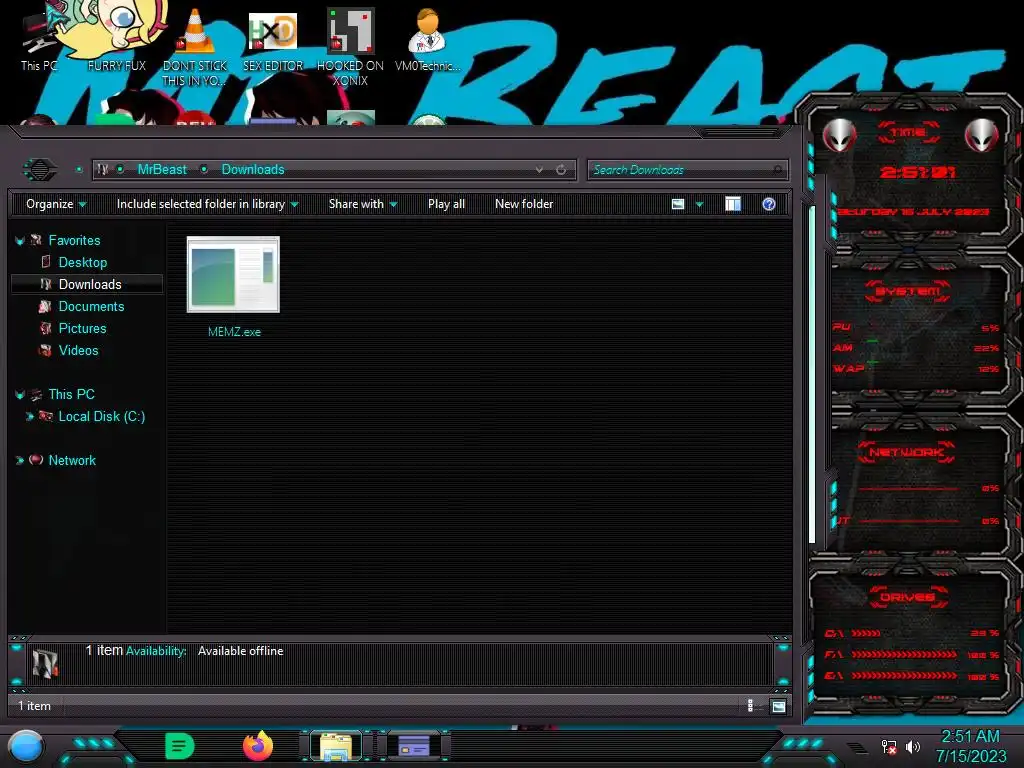Click Play all in the toolbar
This screenshot has height=768, width=1024.
(x=446, y=204)
